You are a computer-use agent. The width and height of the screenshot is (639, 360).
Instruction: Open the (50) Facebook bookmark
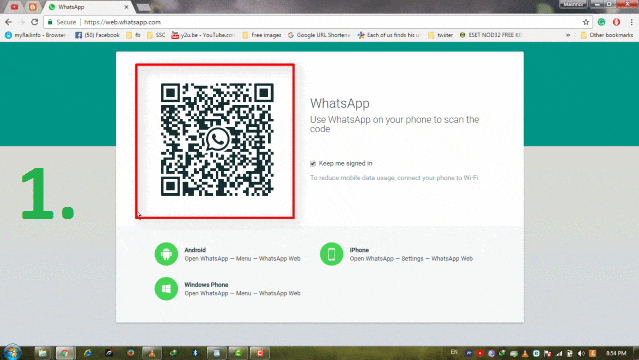[x=97, y=35]
